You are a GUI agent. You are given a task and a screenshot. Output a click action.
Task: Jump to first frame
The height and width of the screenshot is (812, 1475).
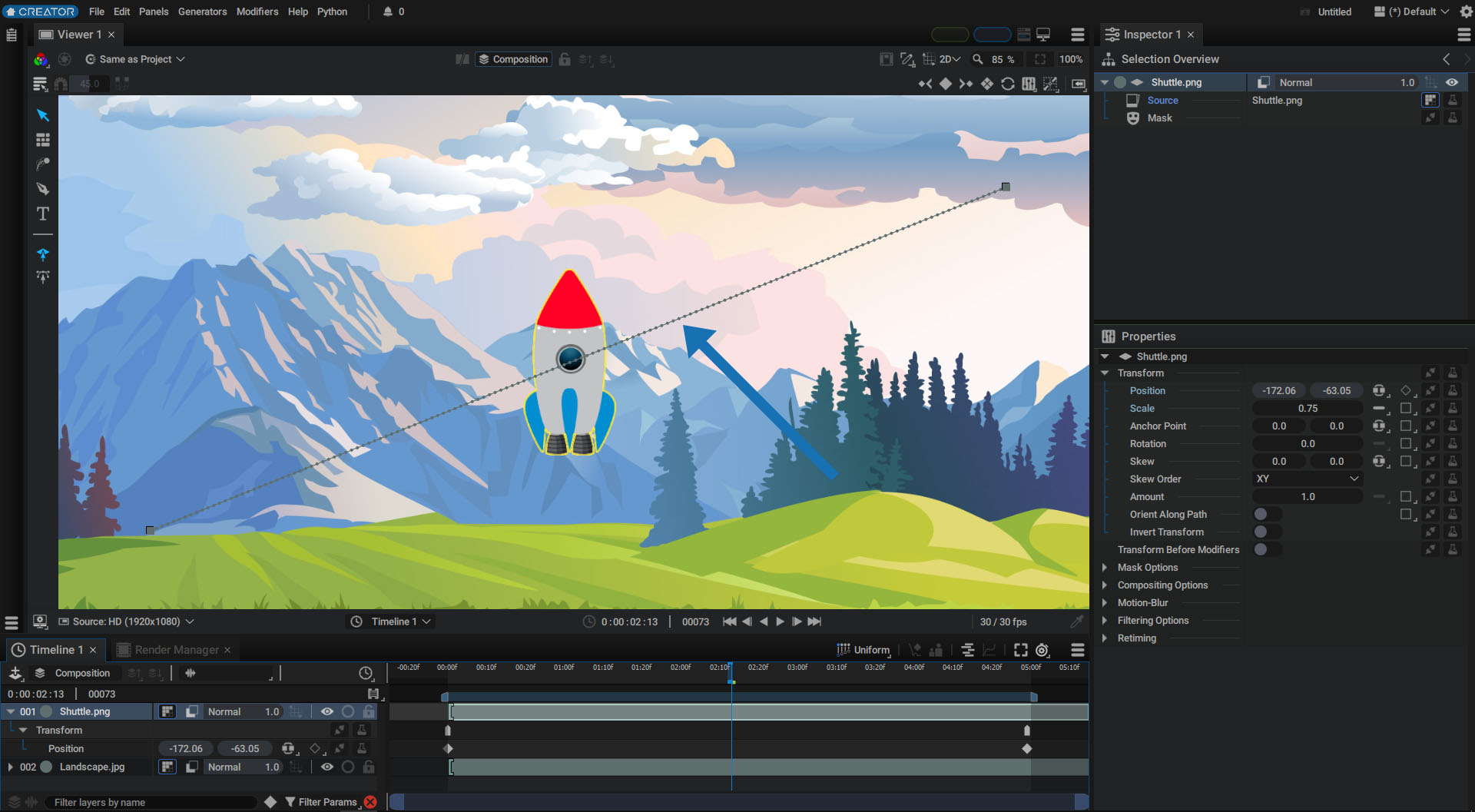pyautogui.click(x=730, y=621)
